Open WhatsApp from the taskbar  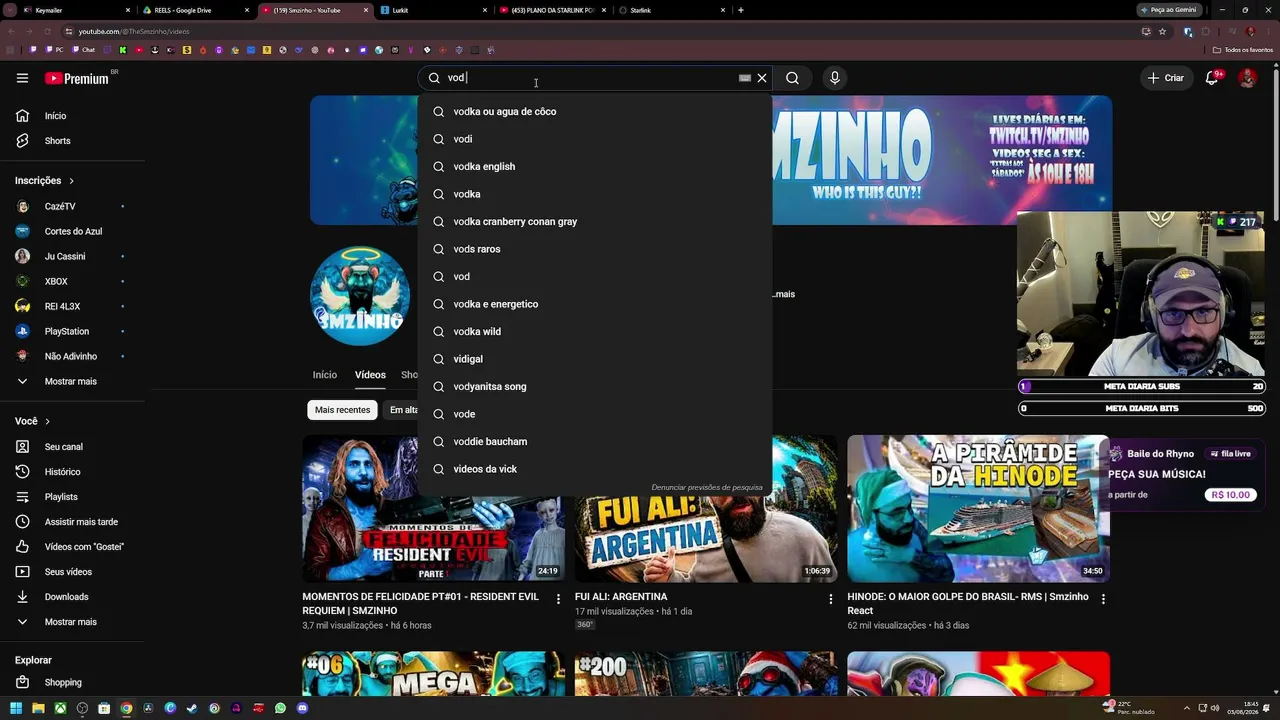[280, 708]
